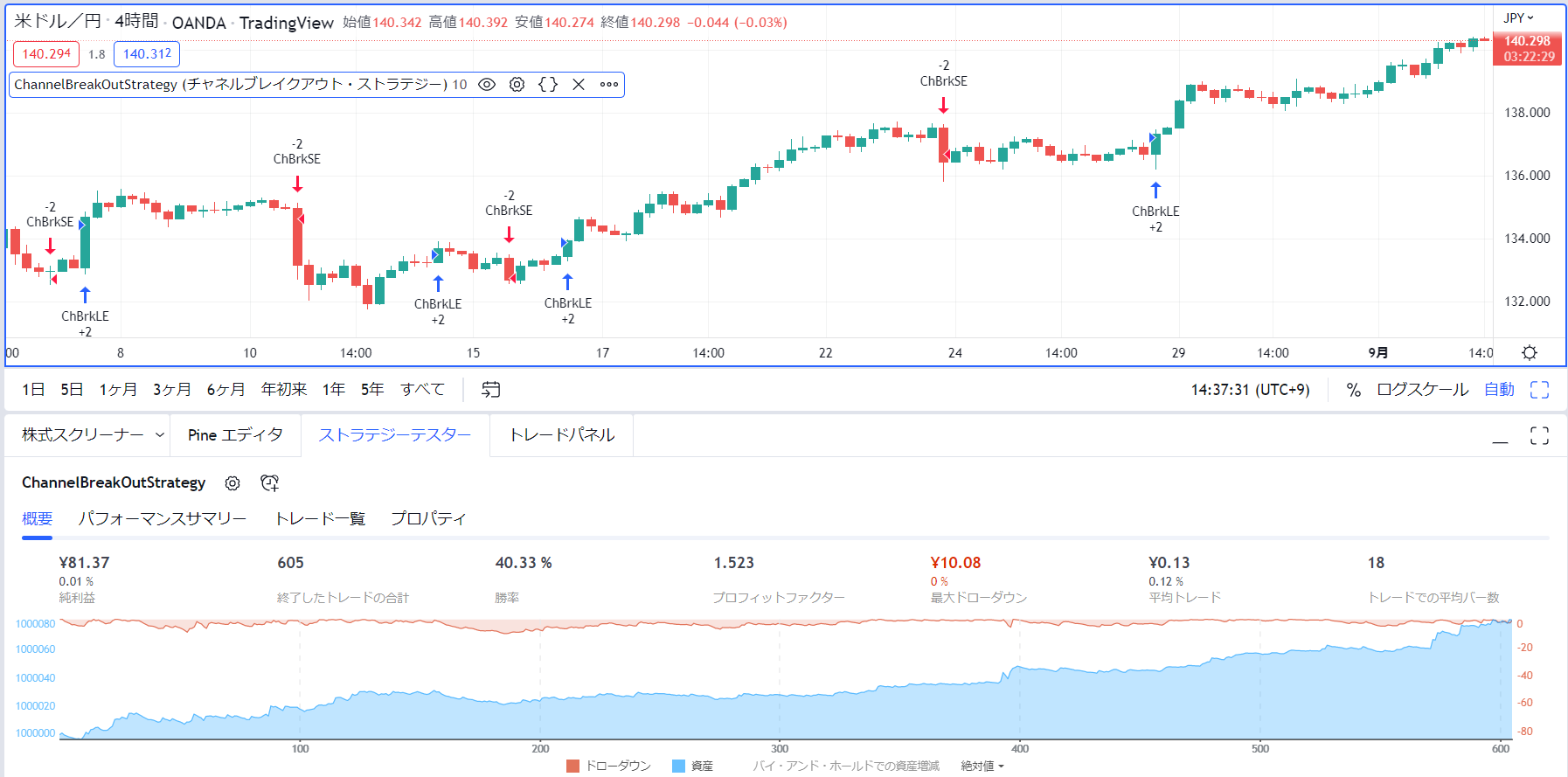Switch to ストラテジーテスター tab
The image size is (1568, 777).
pyautogui.click(x=395, y=435)
